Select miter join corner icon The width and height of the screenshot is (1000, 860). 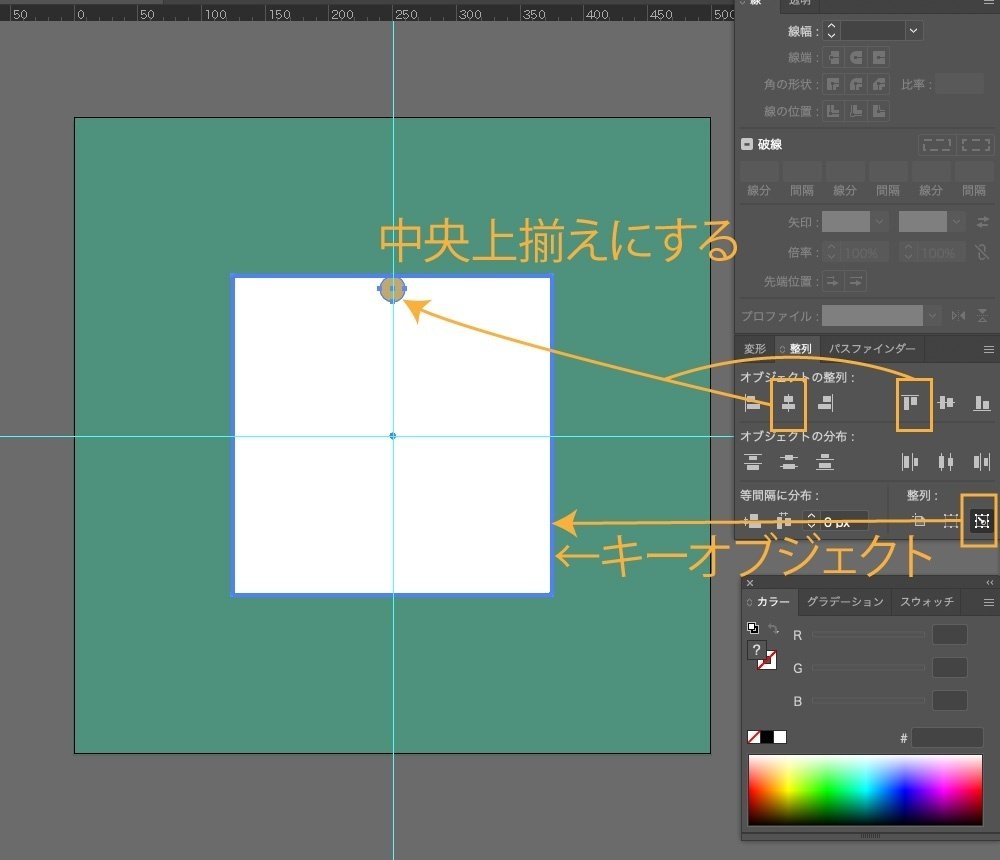pyautogui.click(x=833, y=84)
